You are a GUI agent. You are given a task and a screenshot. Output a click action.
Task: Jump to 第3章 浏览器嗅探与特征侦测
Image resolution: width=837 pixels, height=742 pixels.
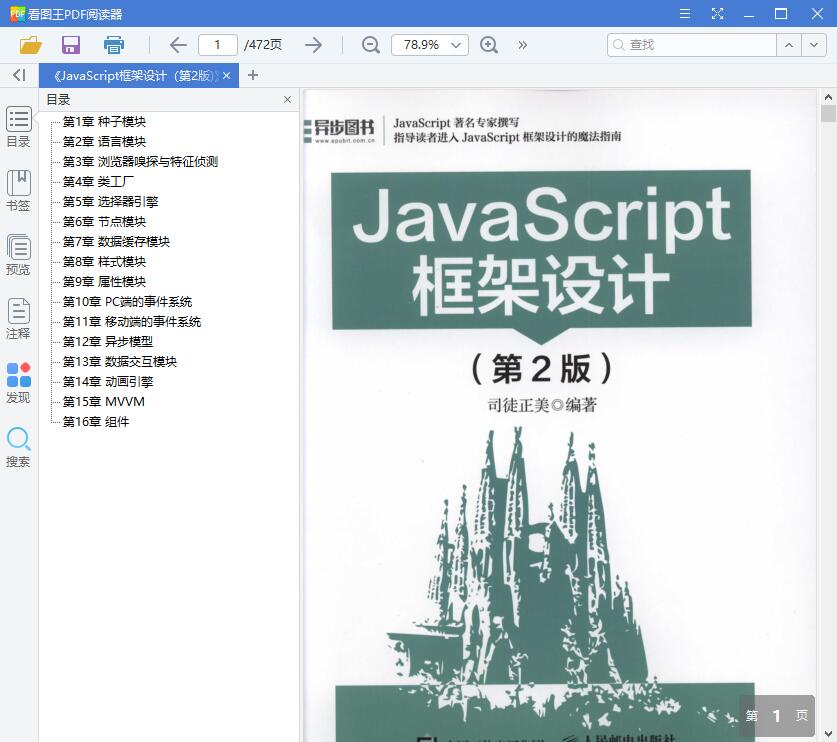click(140, 162)
